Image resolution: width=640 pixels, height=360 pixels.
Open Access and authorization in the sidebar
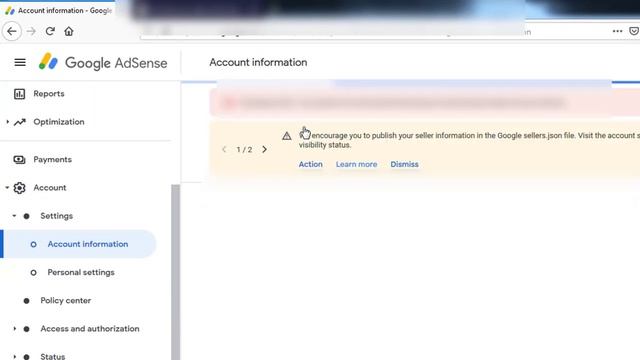click(90, 329)
